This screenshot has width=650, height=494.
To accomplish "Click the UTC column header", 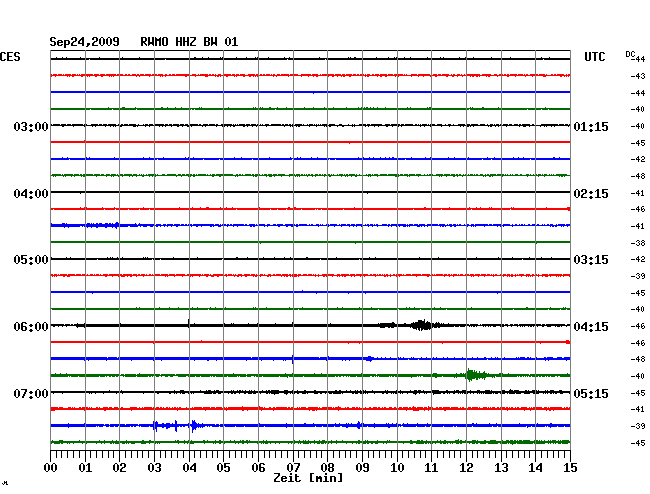I will coord(594,57).
